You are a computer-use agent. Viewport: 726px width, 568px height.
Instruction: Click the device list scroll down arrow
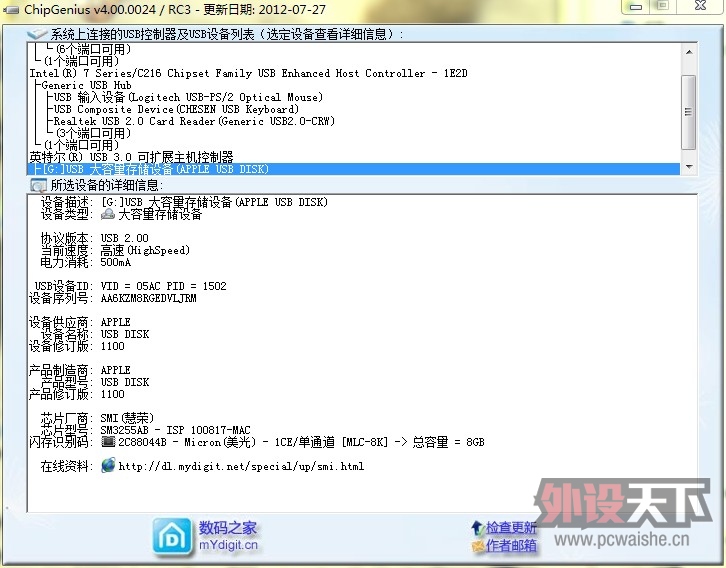tap(689, 166)
